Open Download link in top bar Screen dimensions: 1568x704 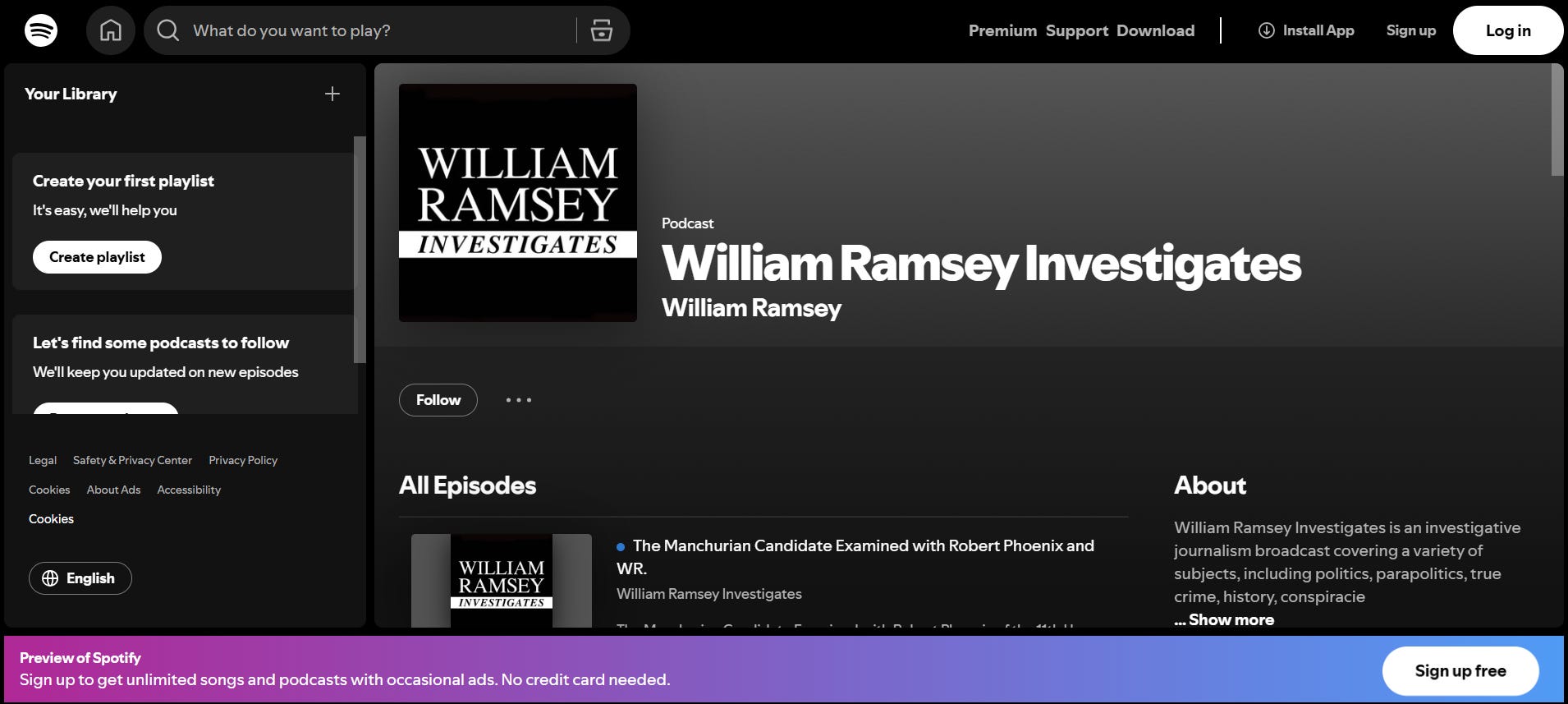(x=1155, y=30)
